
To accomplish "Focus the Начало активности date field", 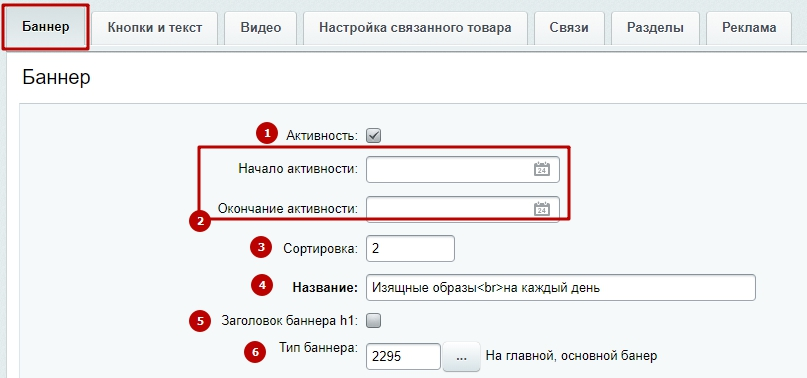I will pos(463,169).
